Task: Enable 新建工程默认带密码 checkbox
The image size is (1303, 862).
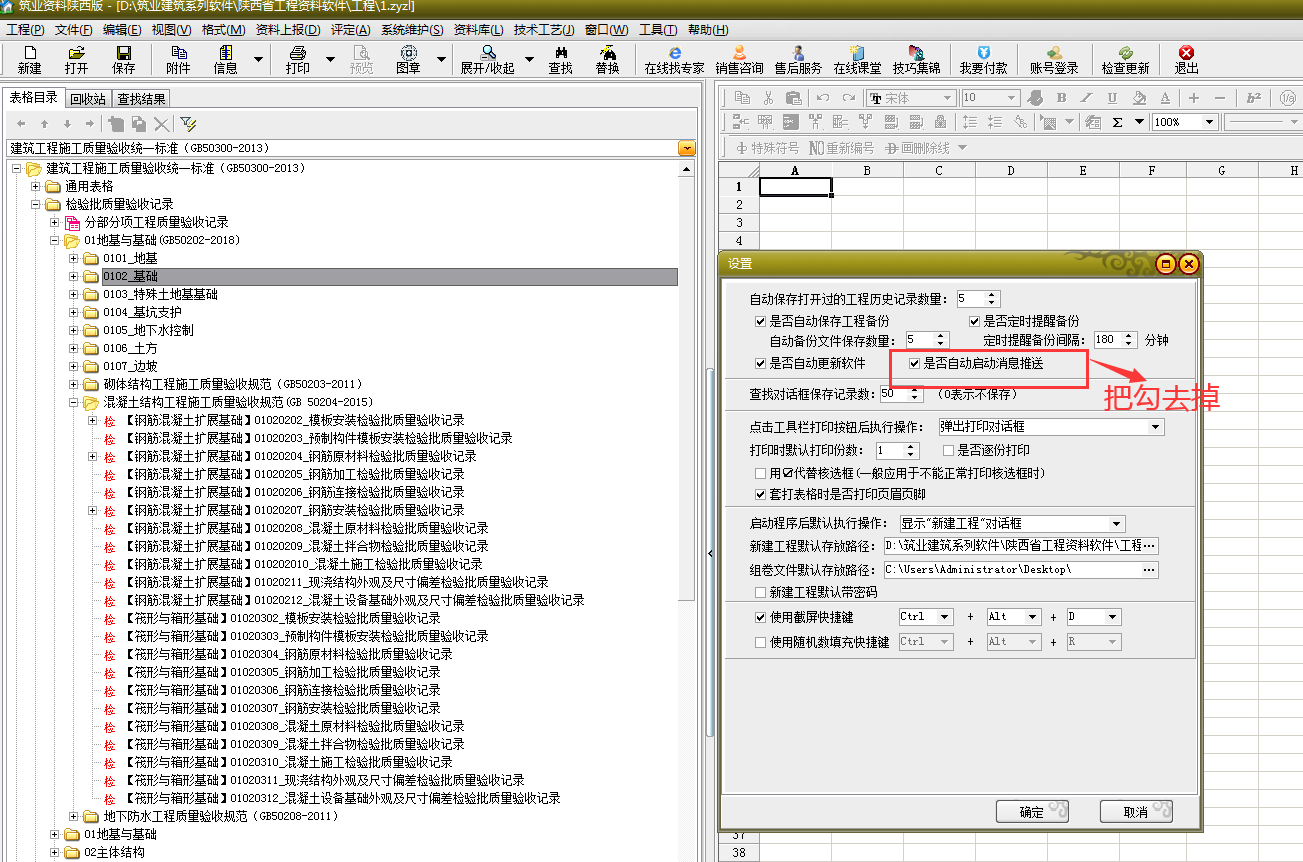Action: [761, 593]
